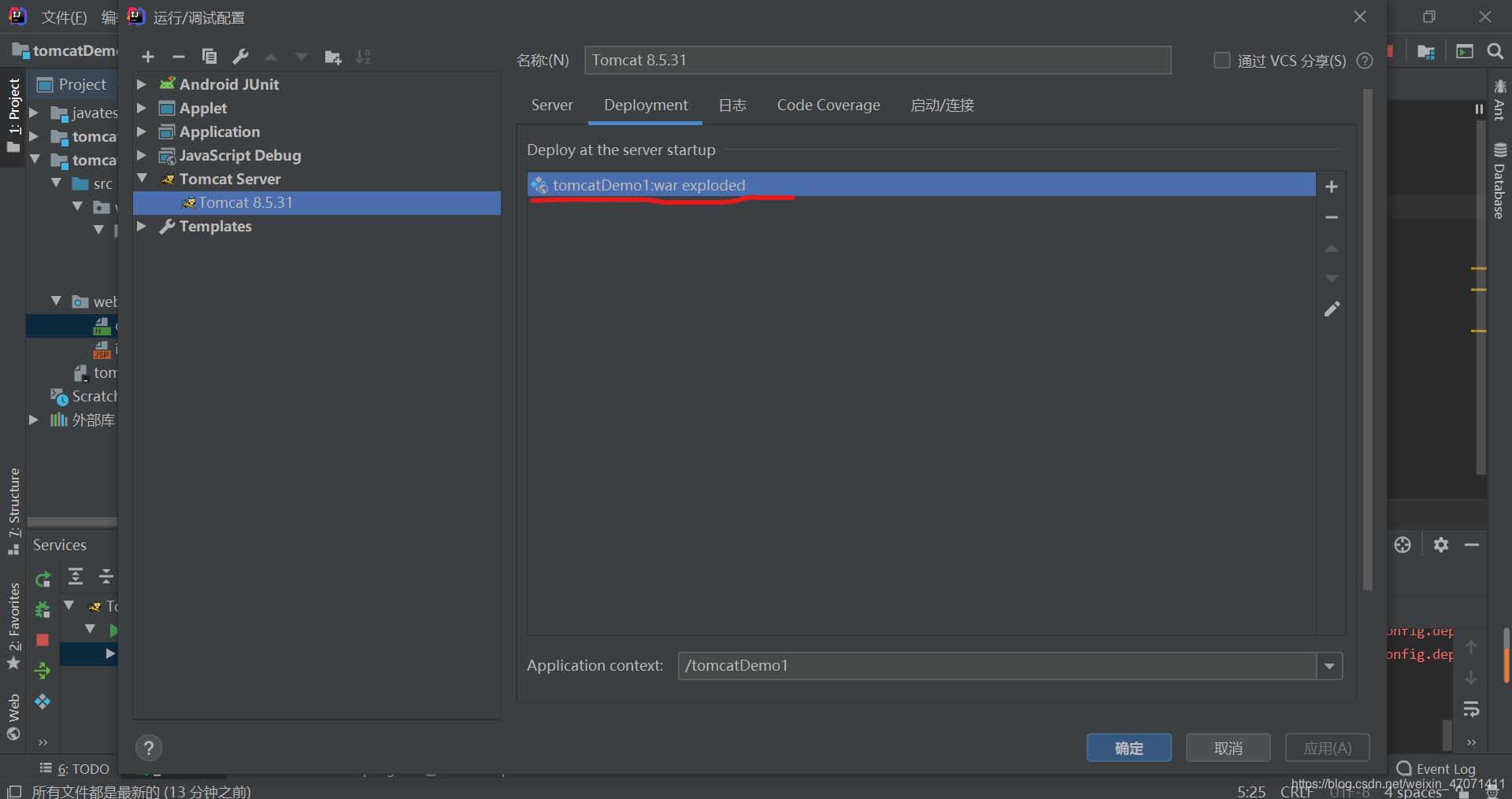1512x799 pixels.
Task: Add deployment artifact with plus button
Action: pos(1332,187)
